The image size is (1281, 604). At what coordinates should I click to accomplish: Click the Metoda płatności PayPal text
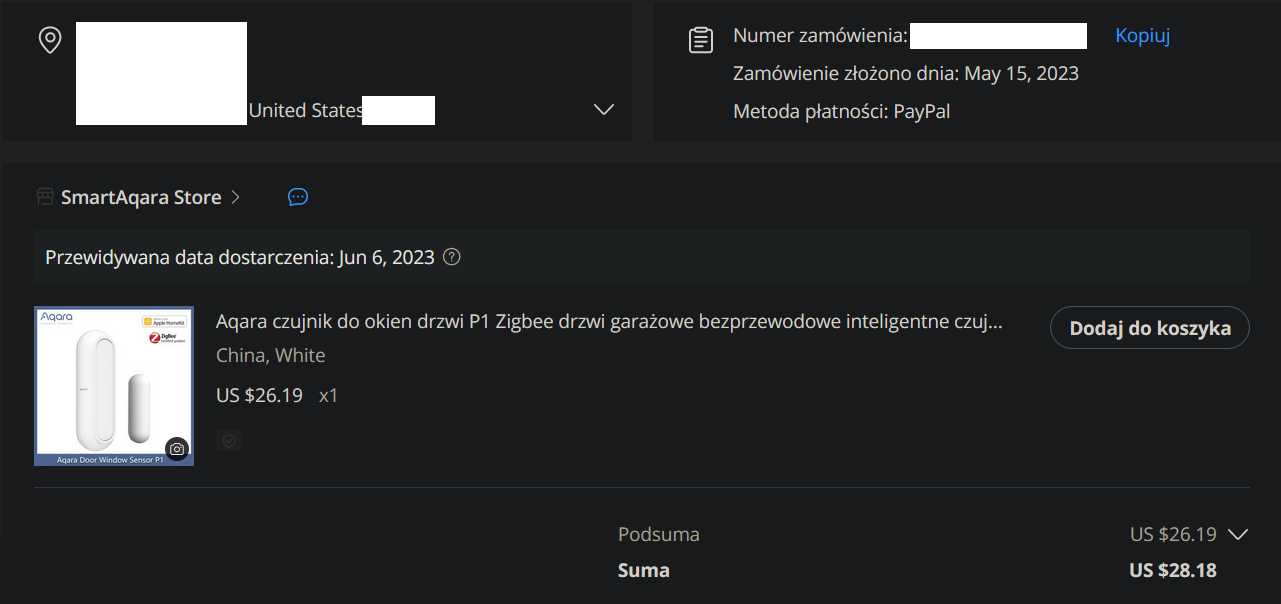[x=842, y=112]
